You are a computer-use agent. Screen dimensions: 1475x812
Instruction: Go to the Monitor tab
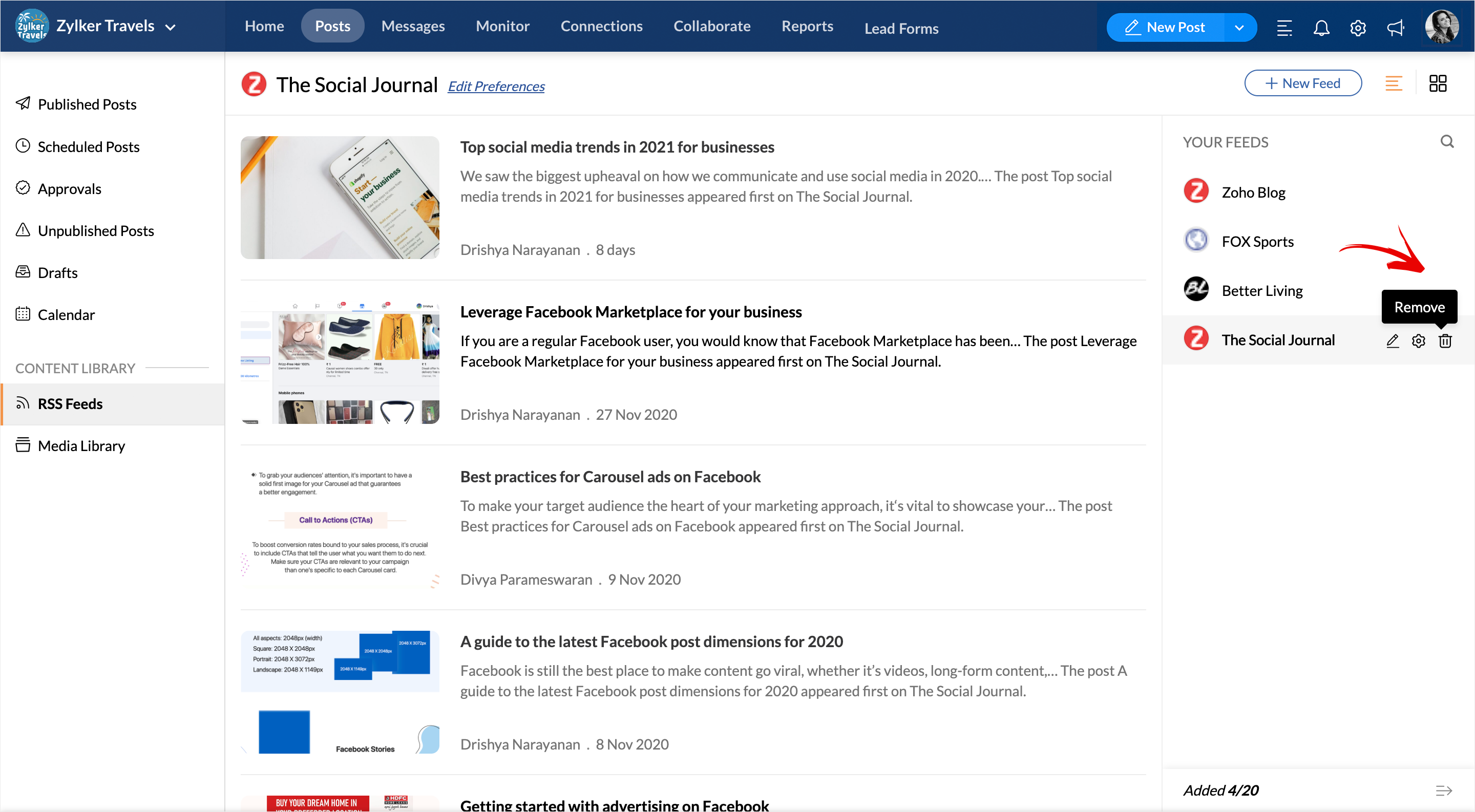(x=502, y=26)
